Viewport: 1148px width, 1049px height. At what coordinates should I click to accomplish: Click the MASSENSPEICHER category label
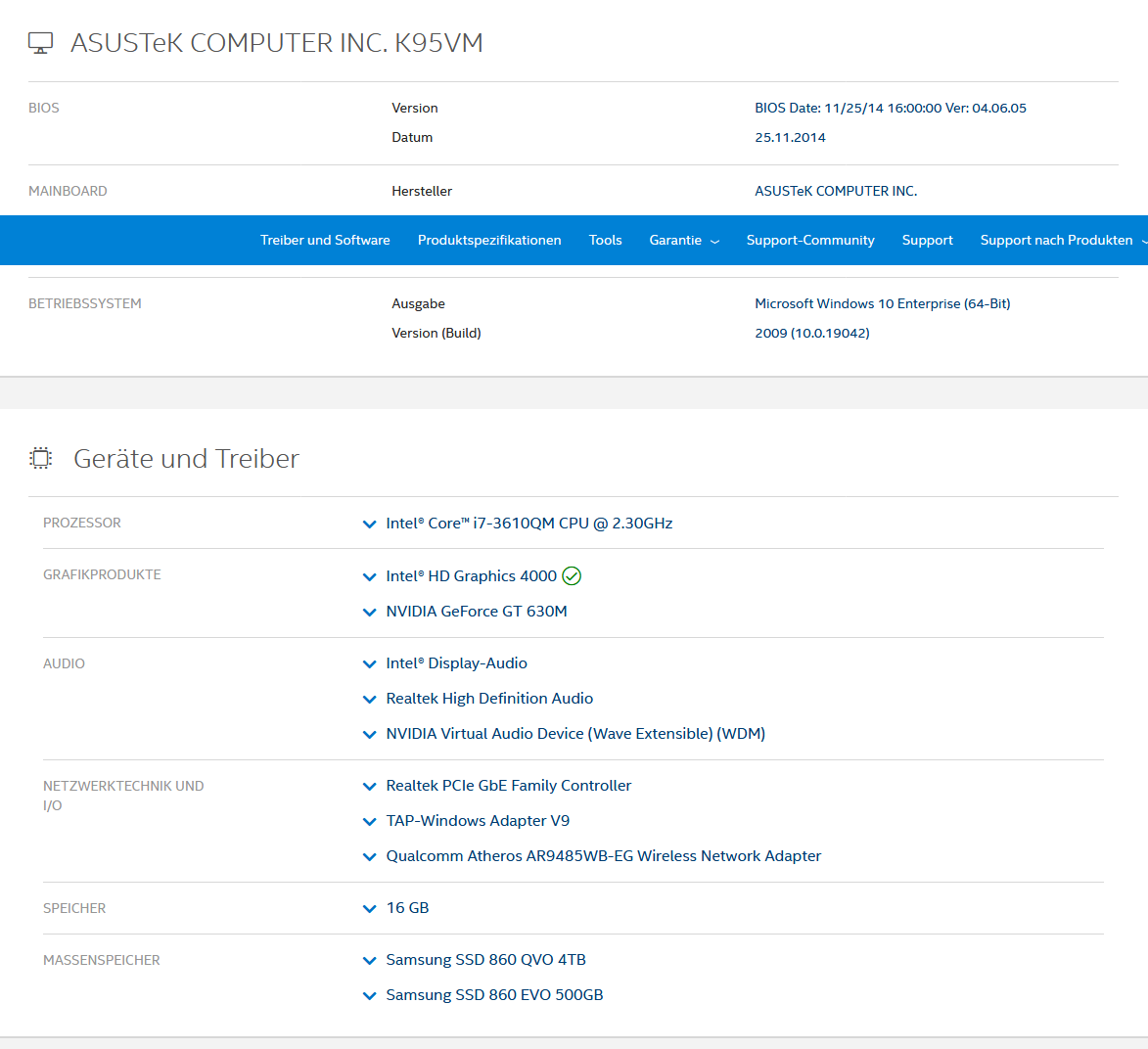click(x=101, y=960)
